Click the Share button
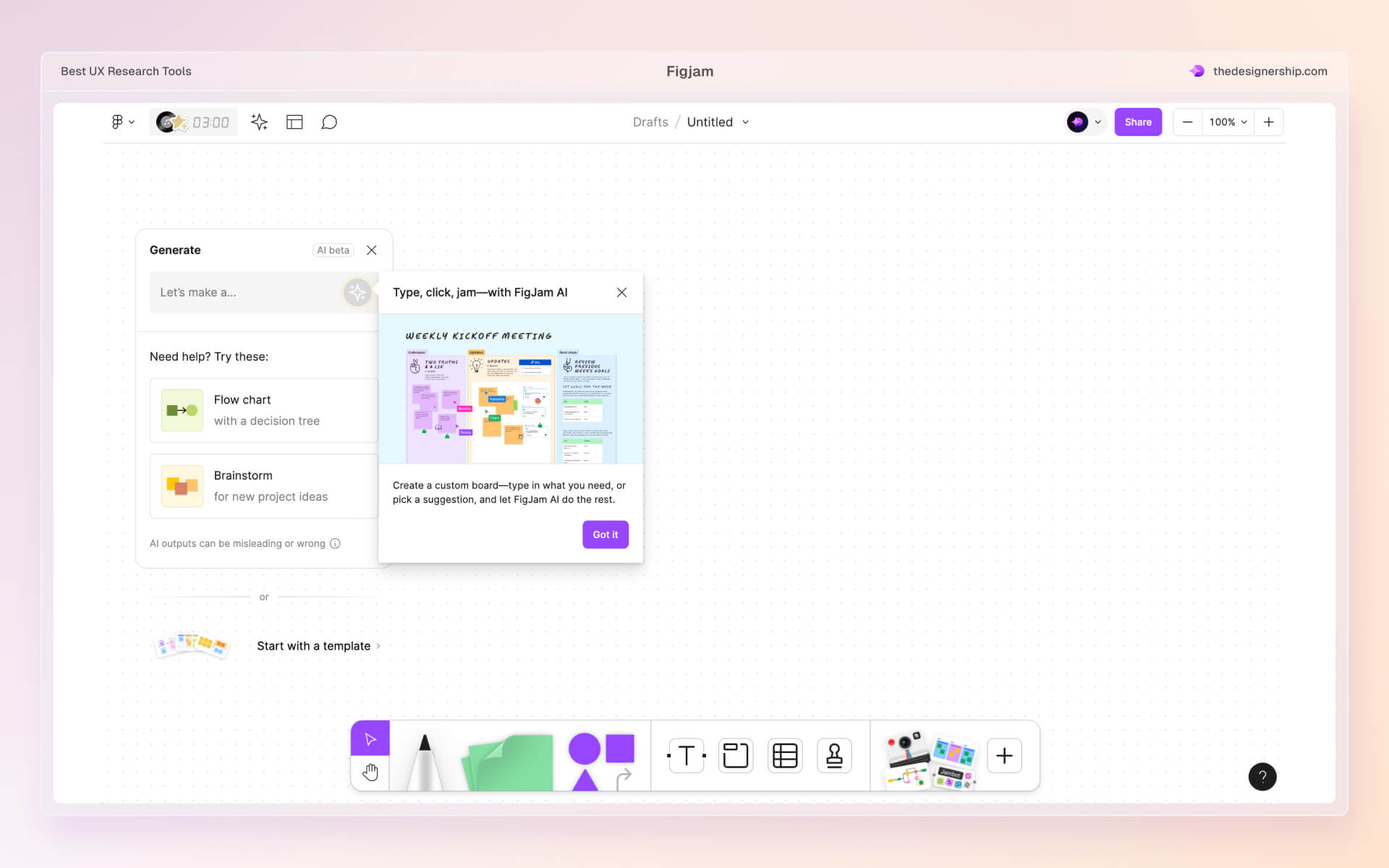This screenshot has width=1389, height=868. [x=1138, y=122]
